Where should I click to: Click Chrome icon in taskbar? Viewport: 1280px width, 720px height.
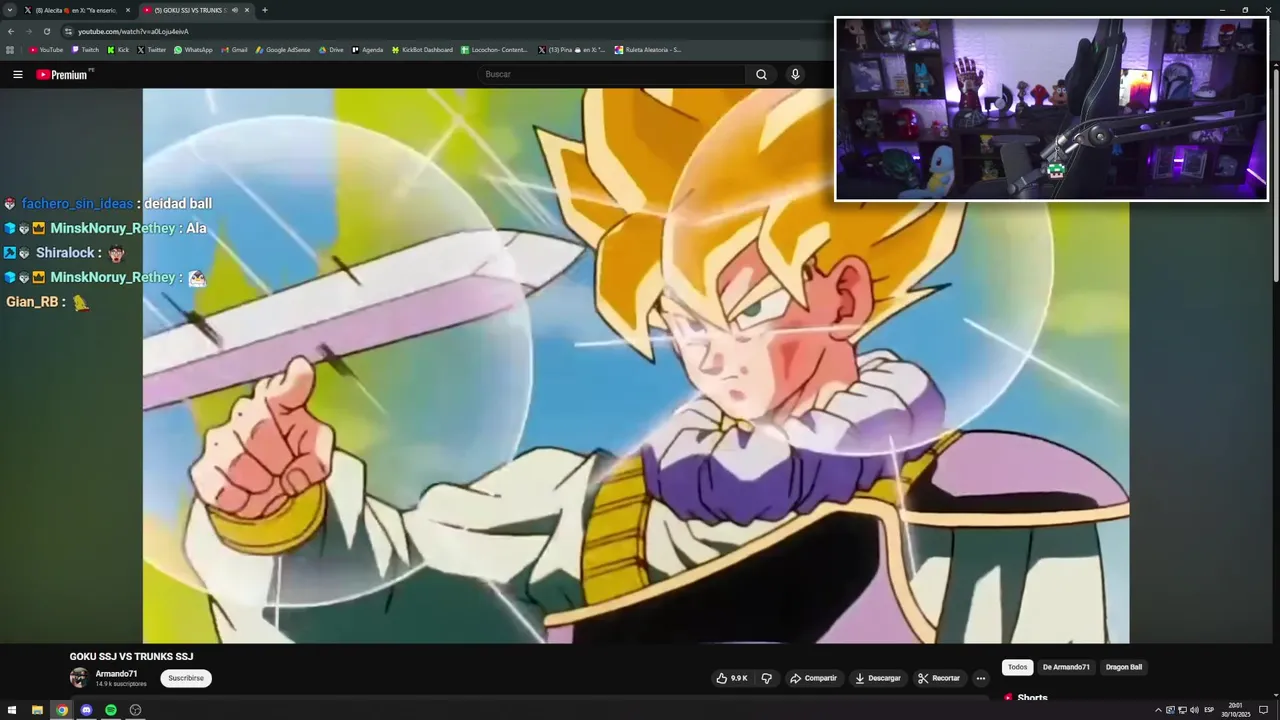point(62,710)
